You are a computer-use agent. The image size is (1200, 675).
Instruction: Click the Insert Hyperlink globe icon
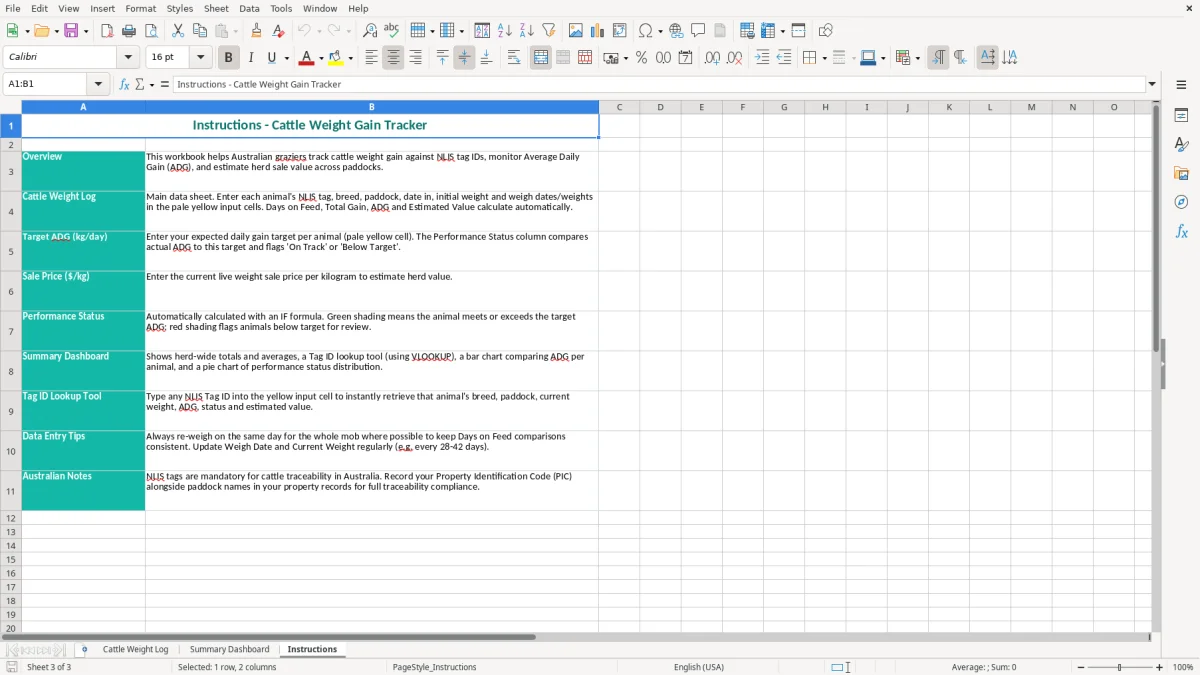click(x=676, y=31)
